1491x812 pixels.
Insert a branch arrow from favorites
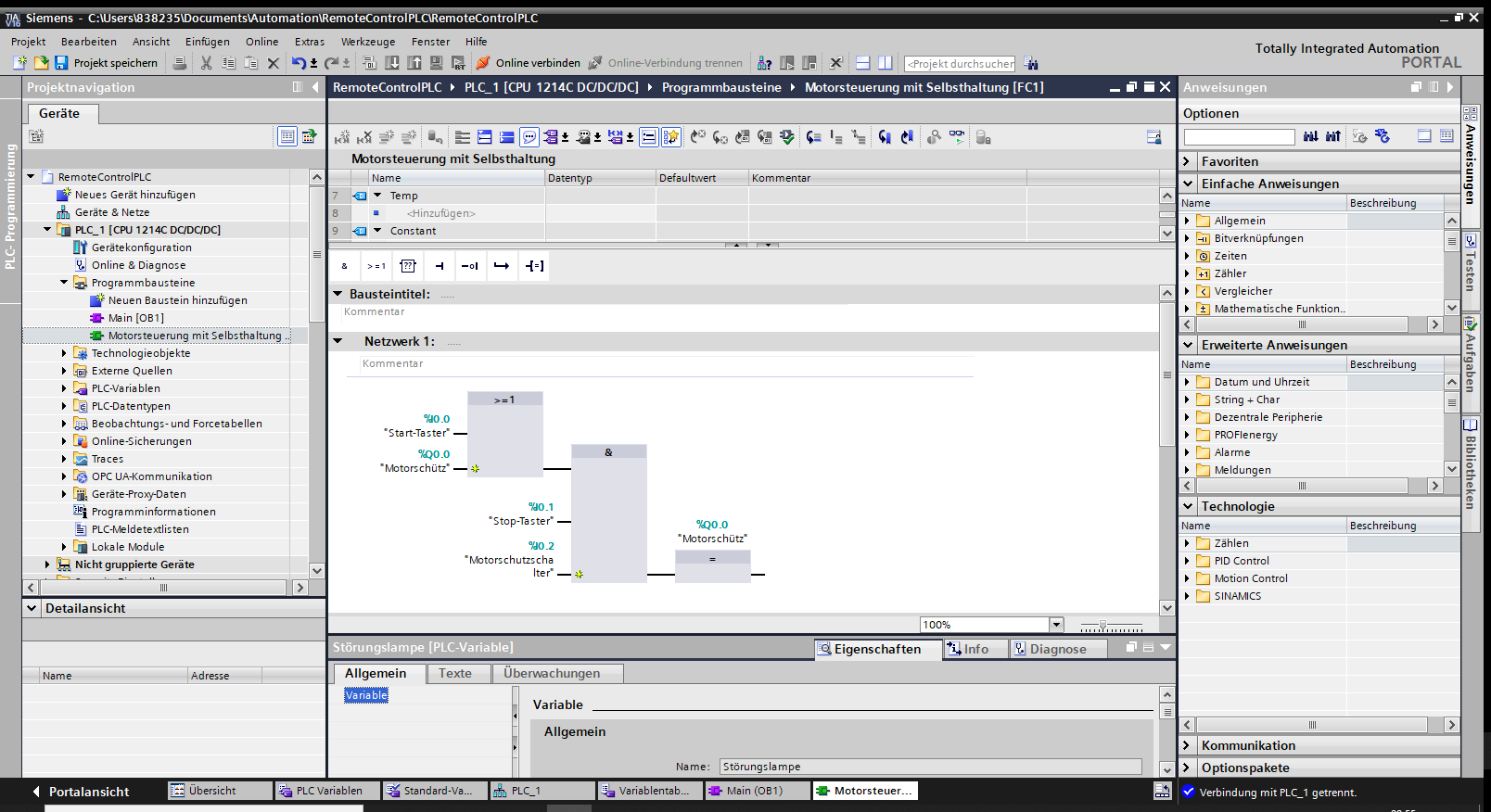tap(502, 266)
